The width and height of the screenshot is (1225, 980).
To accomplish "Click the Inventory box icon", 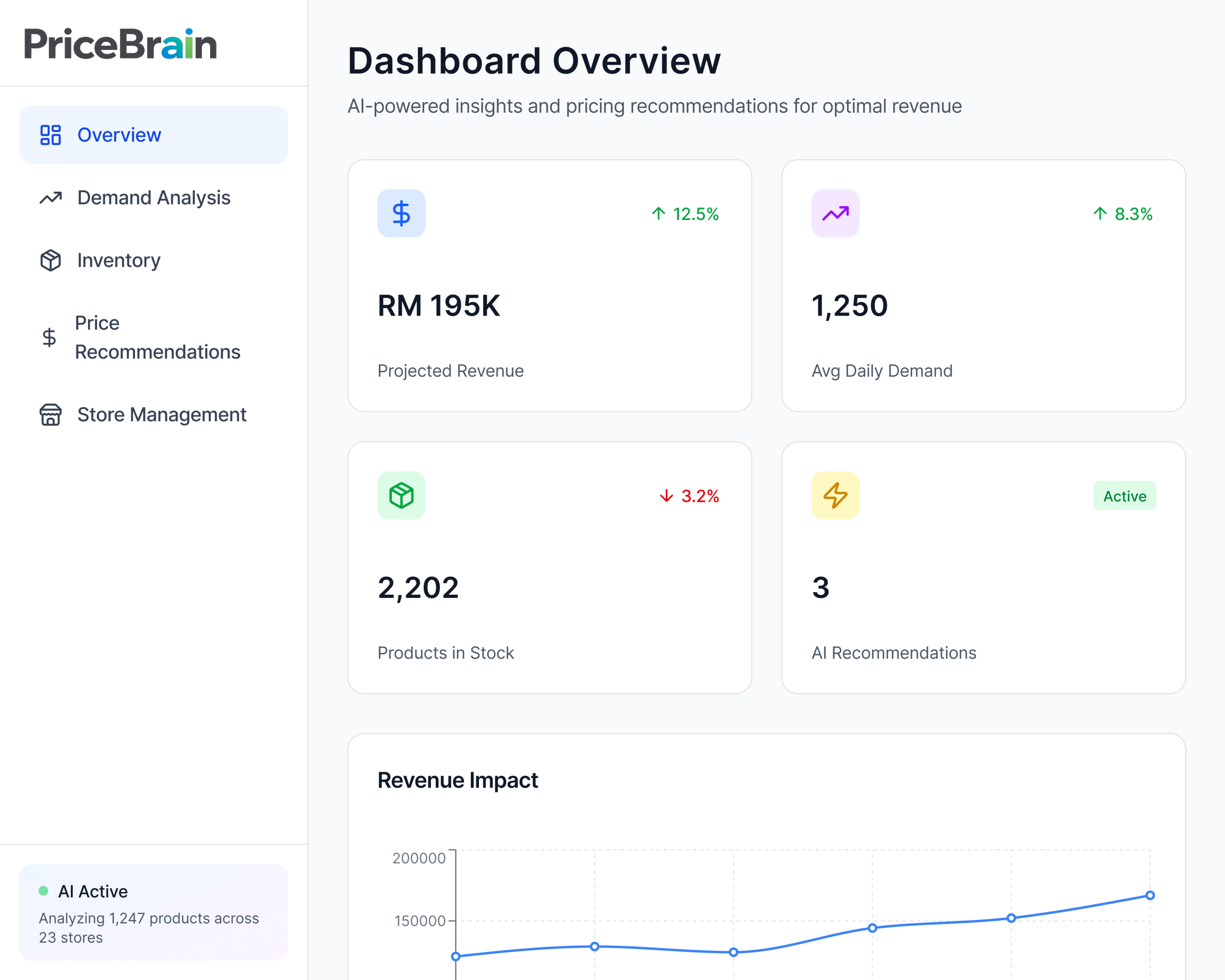I will click(x=50, y=260).
